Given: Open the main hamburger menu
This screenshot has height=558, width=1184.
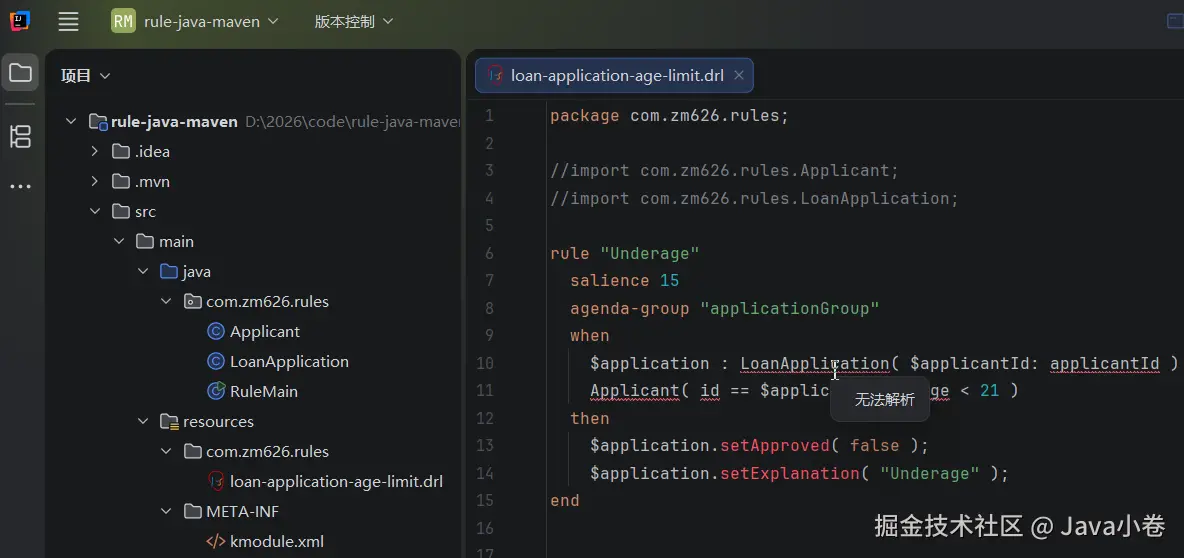Looking at the screenshot, I should pos(68,21).
